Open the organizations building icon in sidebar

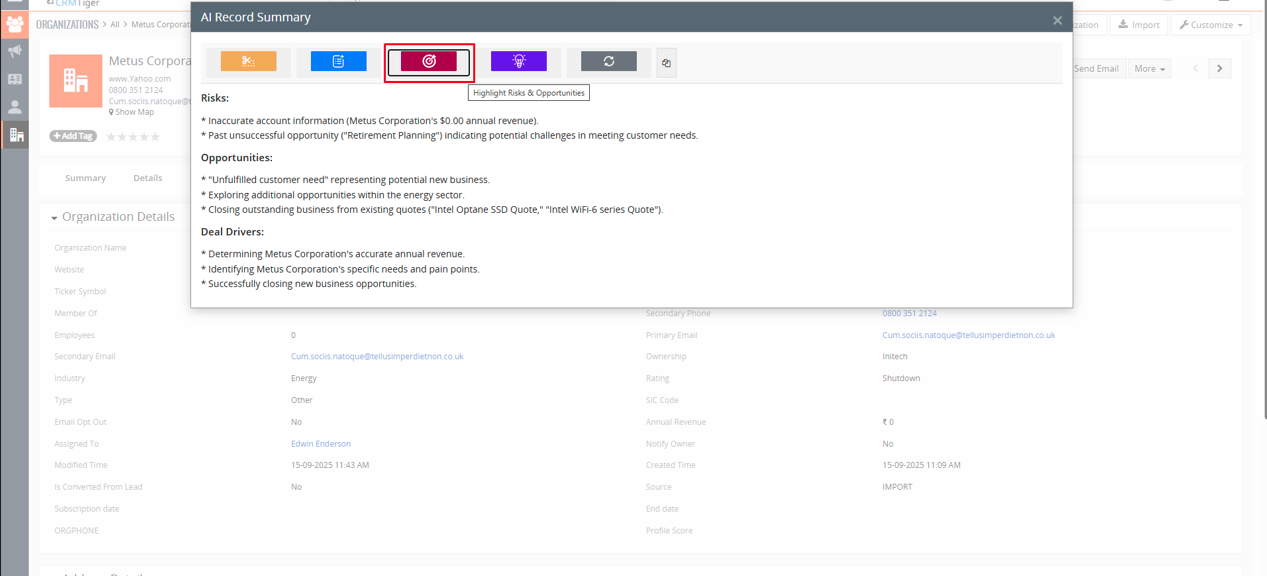point(16,135)
